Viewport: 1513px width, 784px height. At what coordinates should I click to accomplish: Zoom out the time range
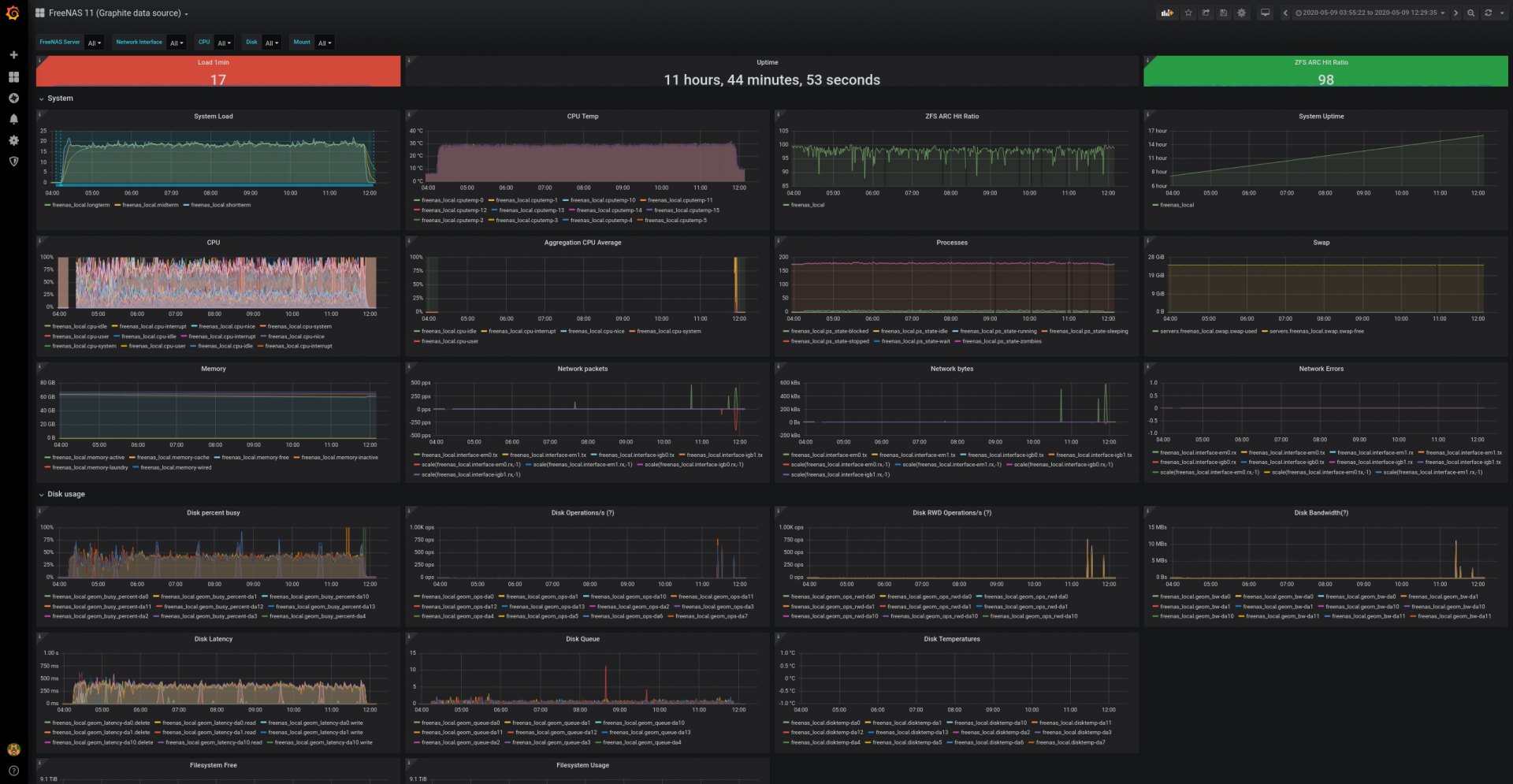[1470, 13]
